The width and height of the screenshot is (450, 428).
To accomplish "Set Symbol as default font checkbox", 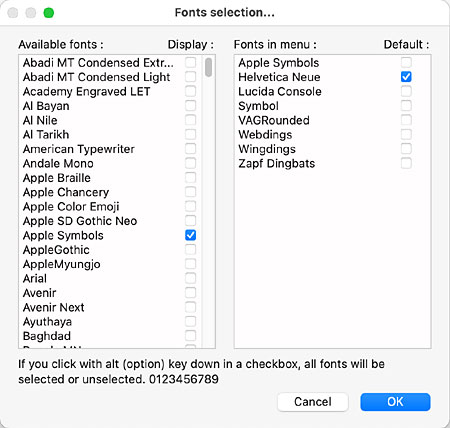I will click(x=406, y=106).
